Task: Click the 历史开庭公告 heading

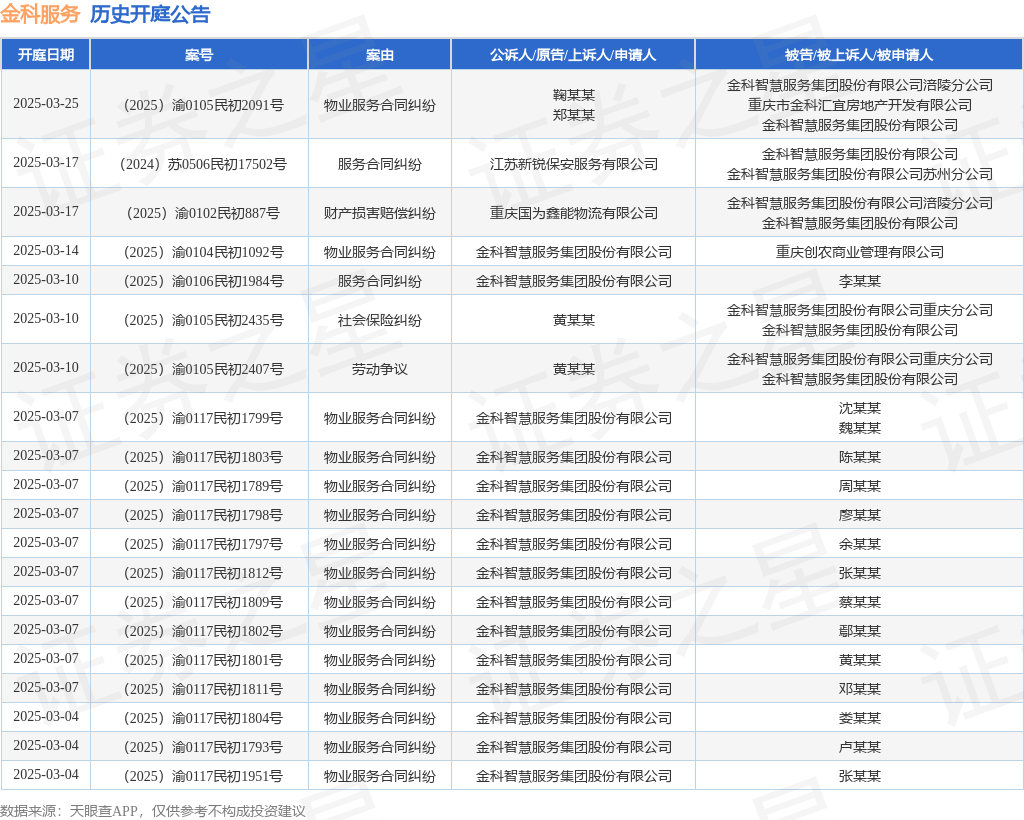Action: (150, 14)
